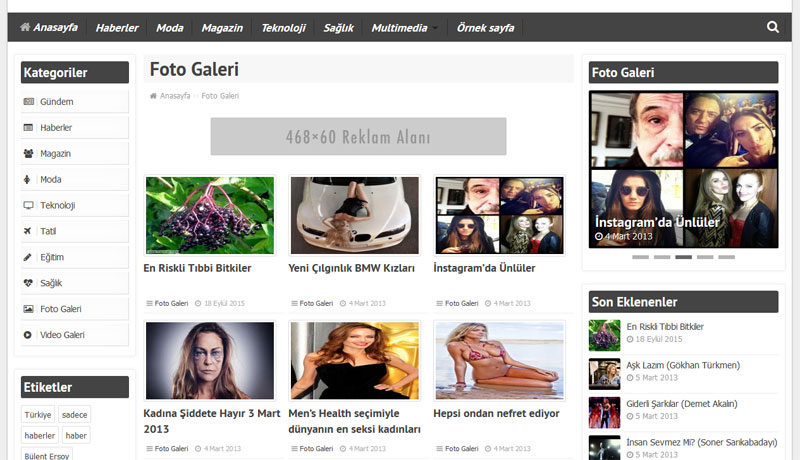Image resolution: width=800 pixels, height=460 pixels.
Task: Click the Sağlık heart icon
Action: pos(28,283)
